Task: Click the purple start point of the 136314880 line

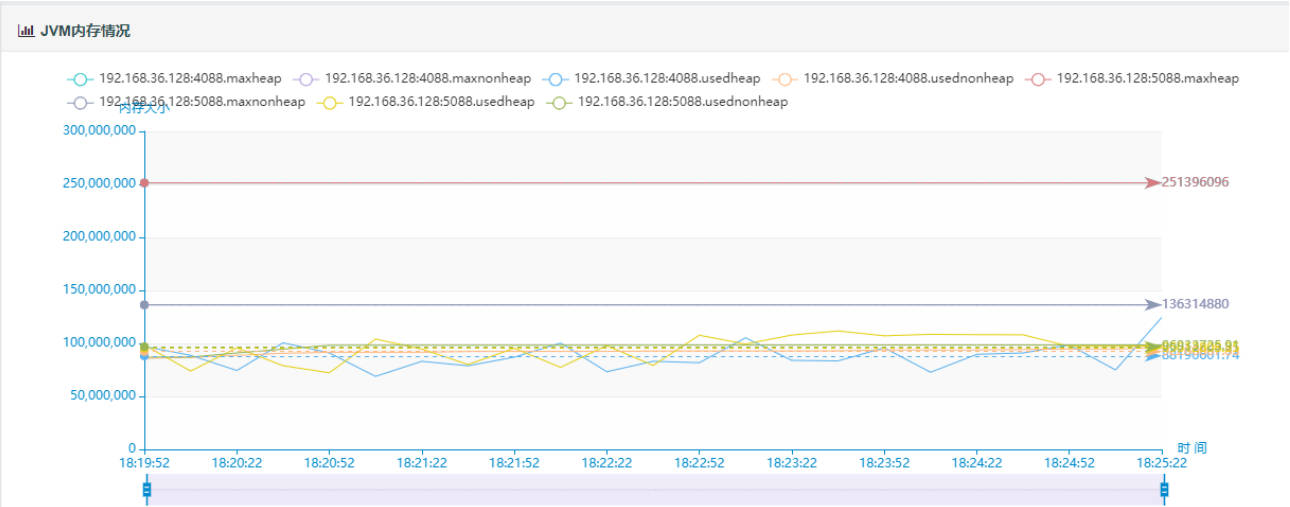Action: click(x=145, y=304)
